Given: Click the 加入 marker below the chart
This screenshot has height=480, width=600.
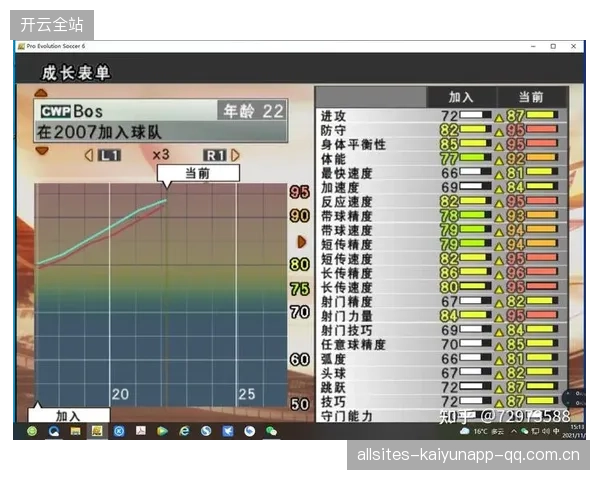Looking at the screenshot, I should coord(68,415).
